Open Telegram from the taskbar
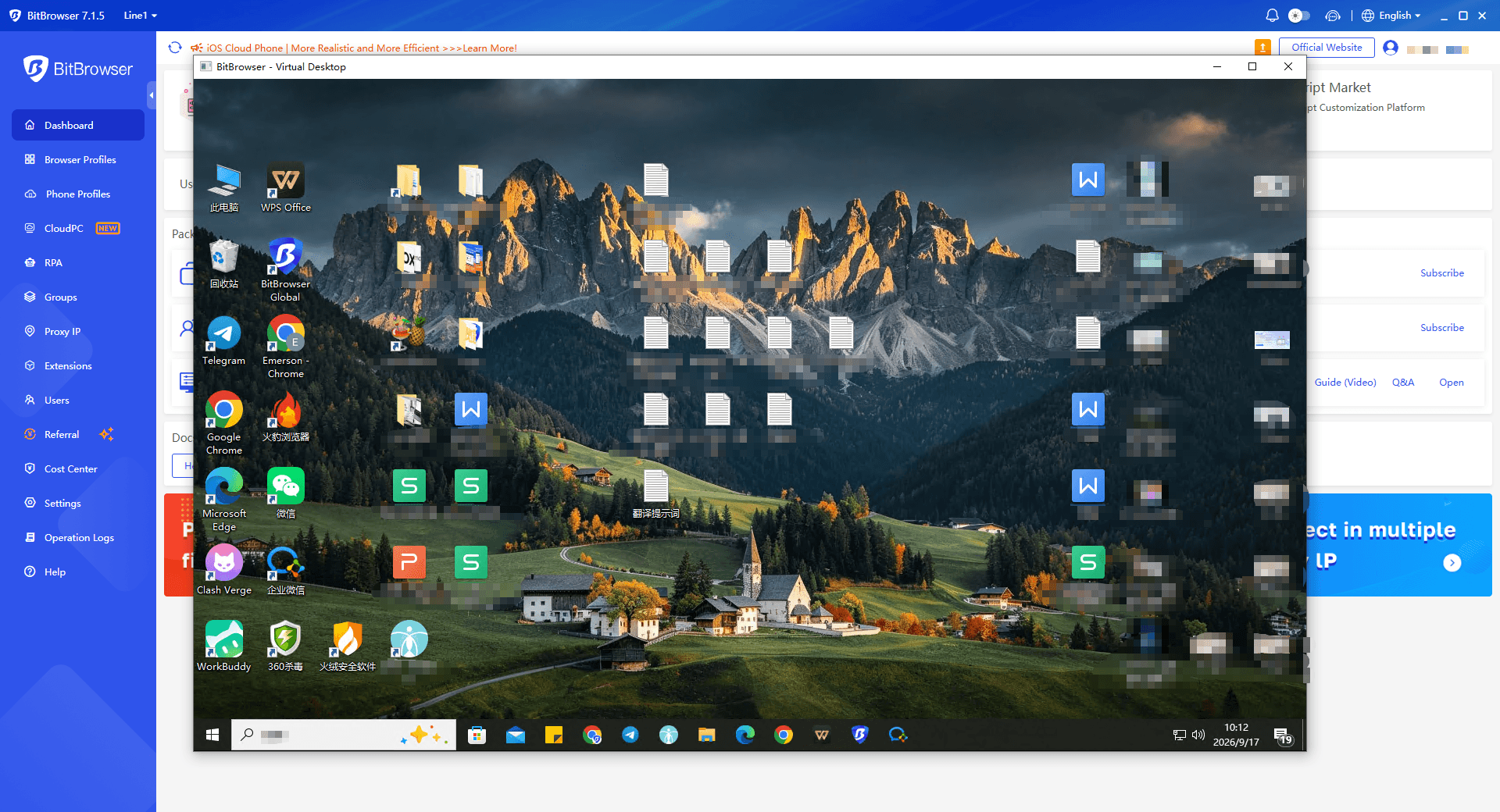This screenshot has width=1500, height=812. pyautogui.click(x=630, y=735)
